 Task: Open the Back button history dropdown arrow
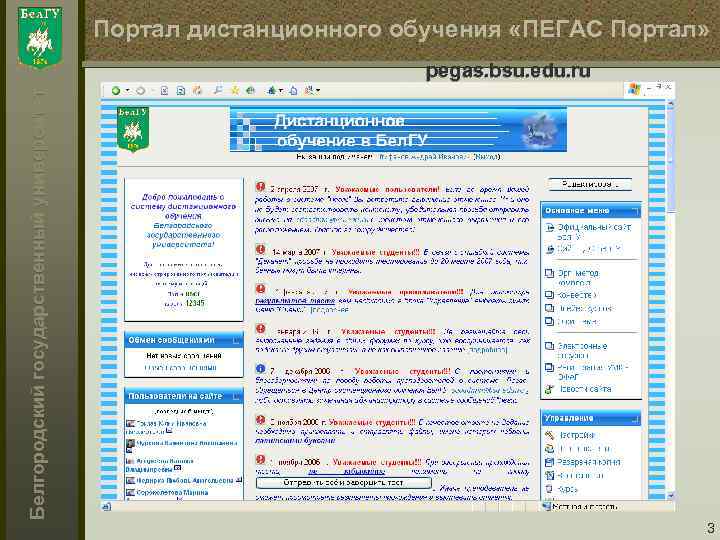coord(127,90)
